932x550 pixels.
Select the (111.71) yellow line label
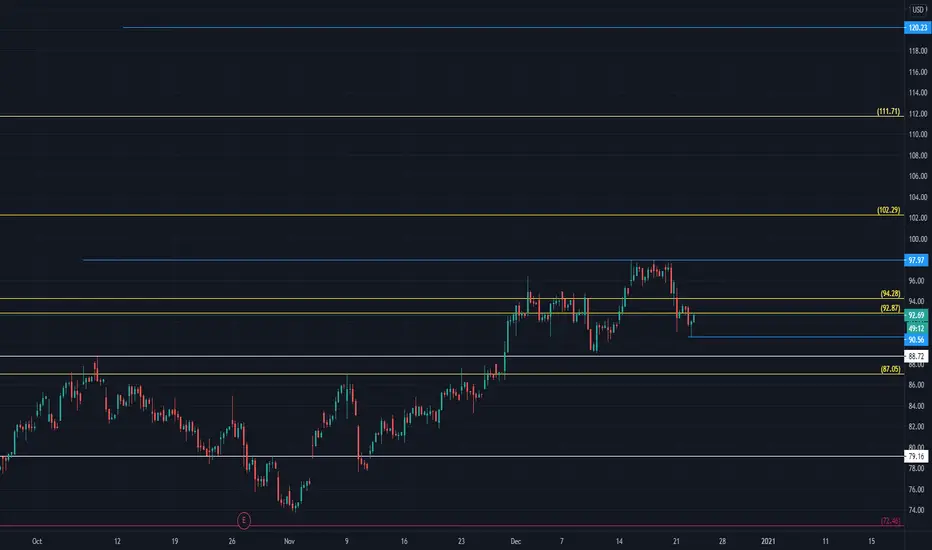pyautogui.click(x=888, y=112)
